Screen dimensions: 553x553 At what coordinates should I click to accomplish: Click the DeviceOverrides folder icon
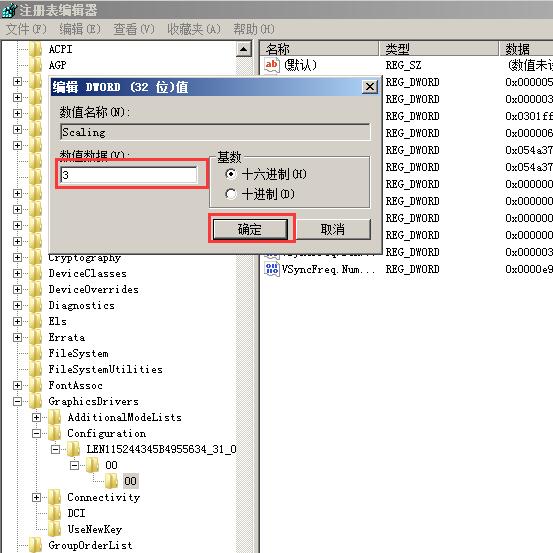pyautogui.click(x=35, y=289)
